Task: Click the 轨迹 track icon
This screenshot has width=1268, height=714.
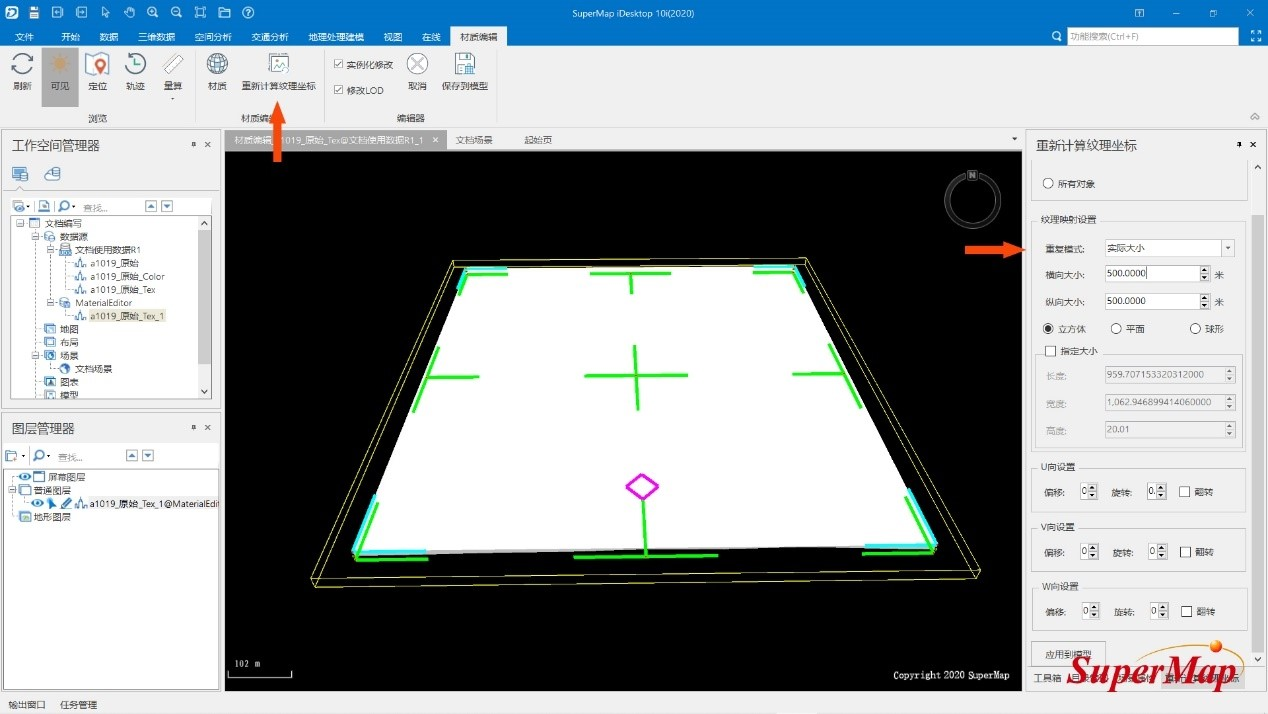Action: pyautogui.click(x=135, y=66)
